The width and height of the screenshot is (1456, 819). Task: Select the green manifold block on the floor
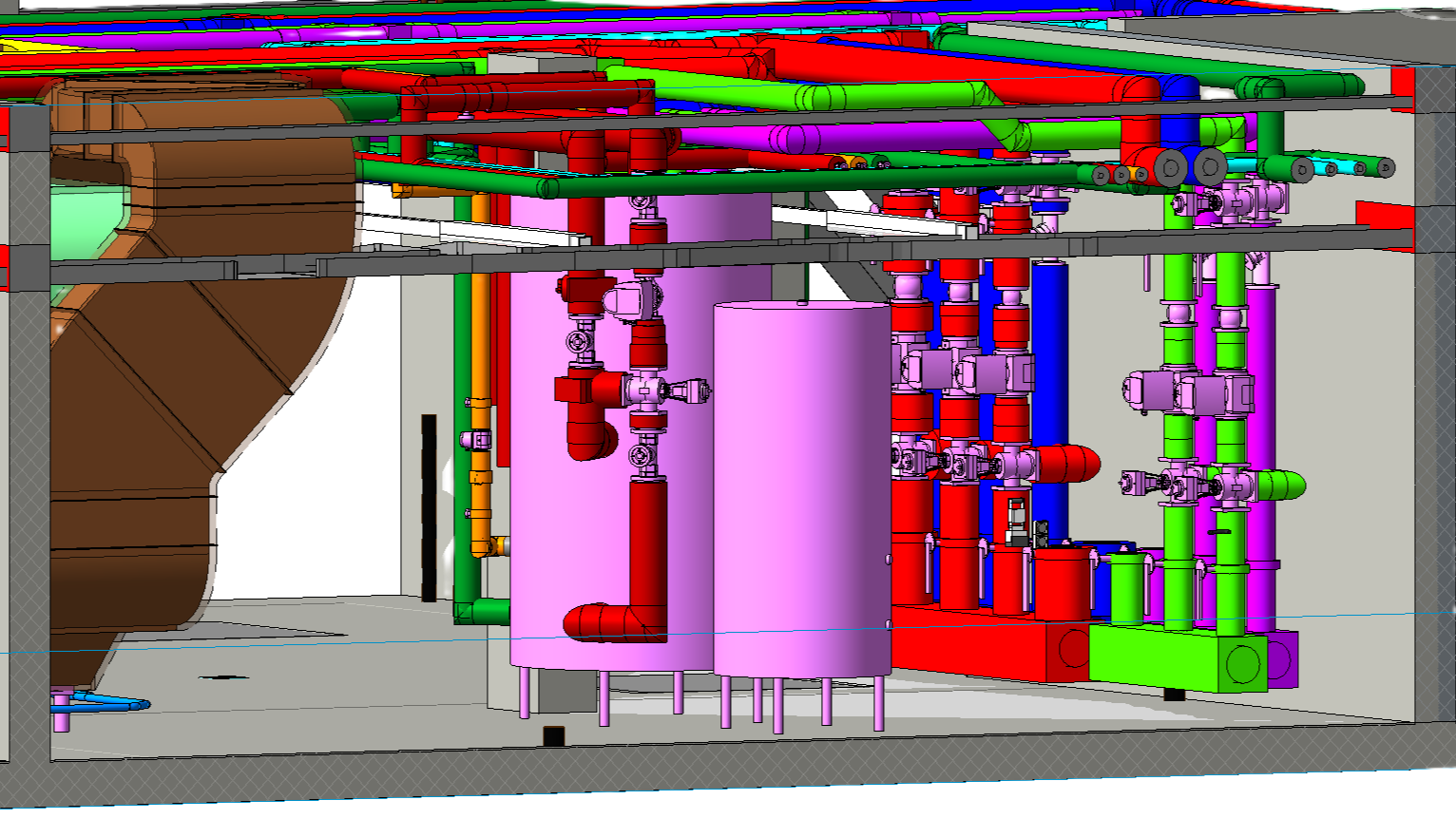click(1178, 657)
